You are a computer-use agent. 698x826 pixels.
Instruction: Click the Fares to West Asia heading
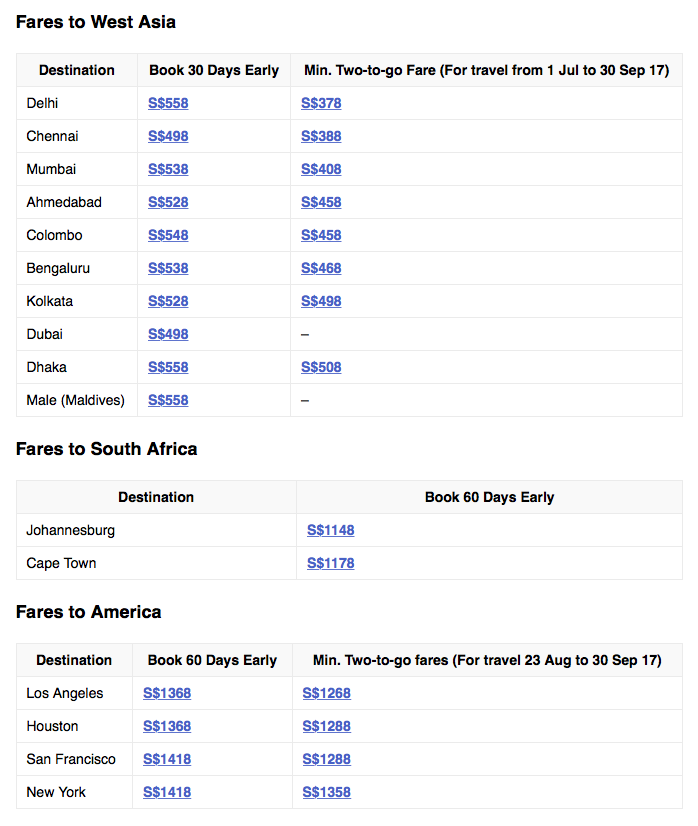(96, 22)
